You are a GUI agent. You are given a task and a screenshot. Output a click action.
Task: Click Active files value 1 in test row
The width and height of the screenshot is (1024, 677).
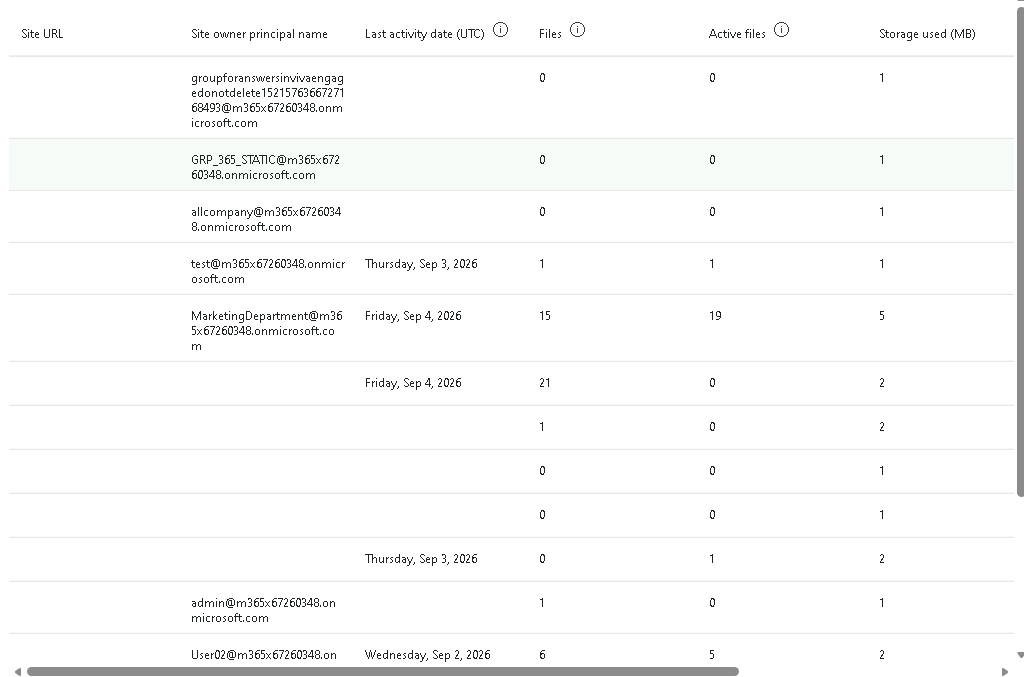pyautogui.click(x=711, y=264)
